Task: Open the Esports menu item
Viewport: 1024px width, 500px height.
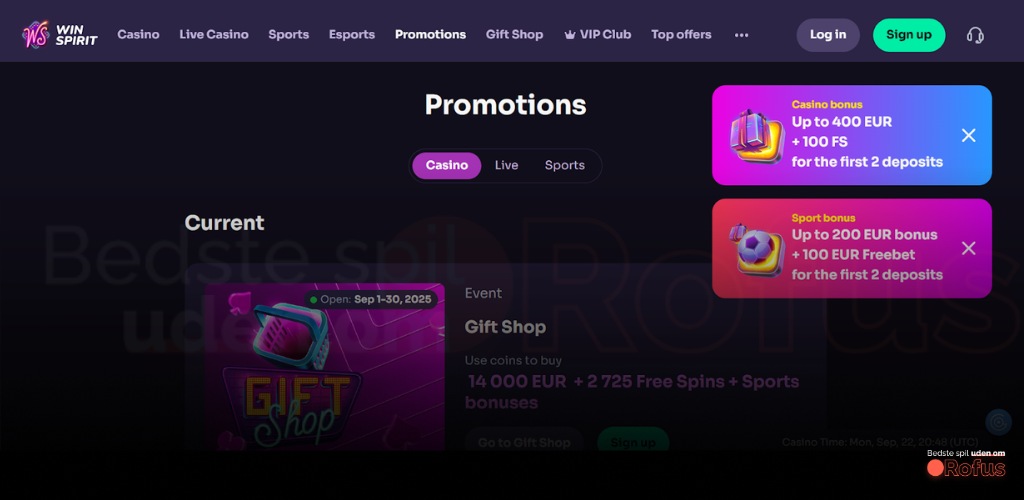Action: [x=352, y=35]
